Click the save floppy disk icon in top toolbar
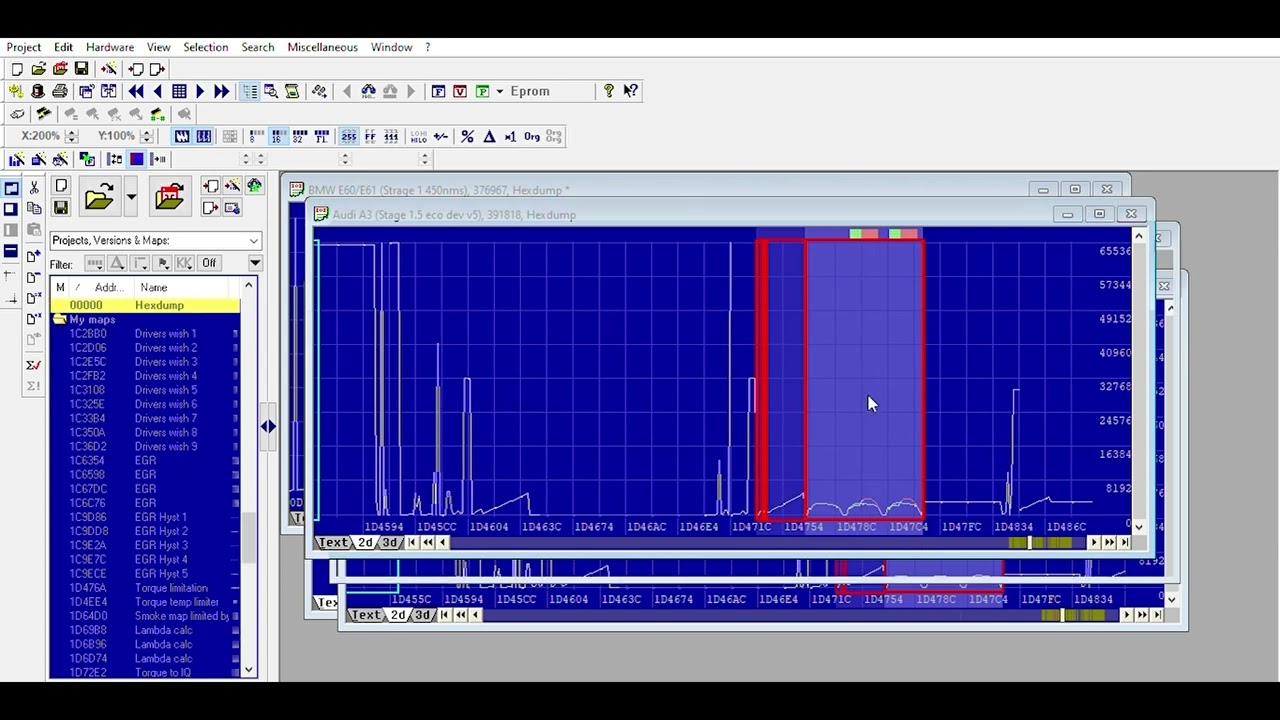Viewport: 1280px width, 720px height. pos(81,69)
